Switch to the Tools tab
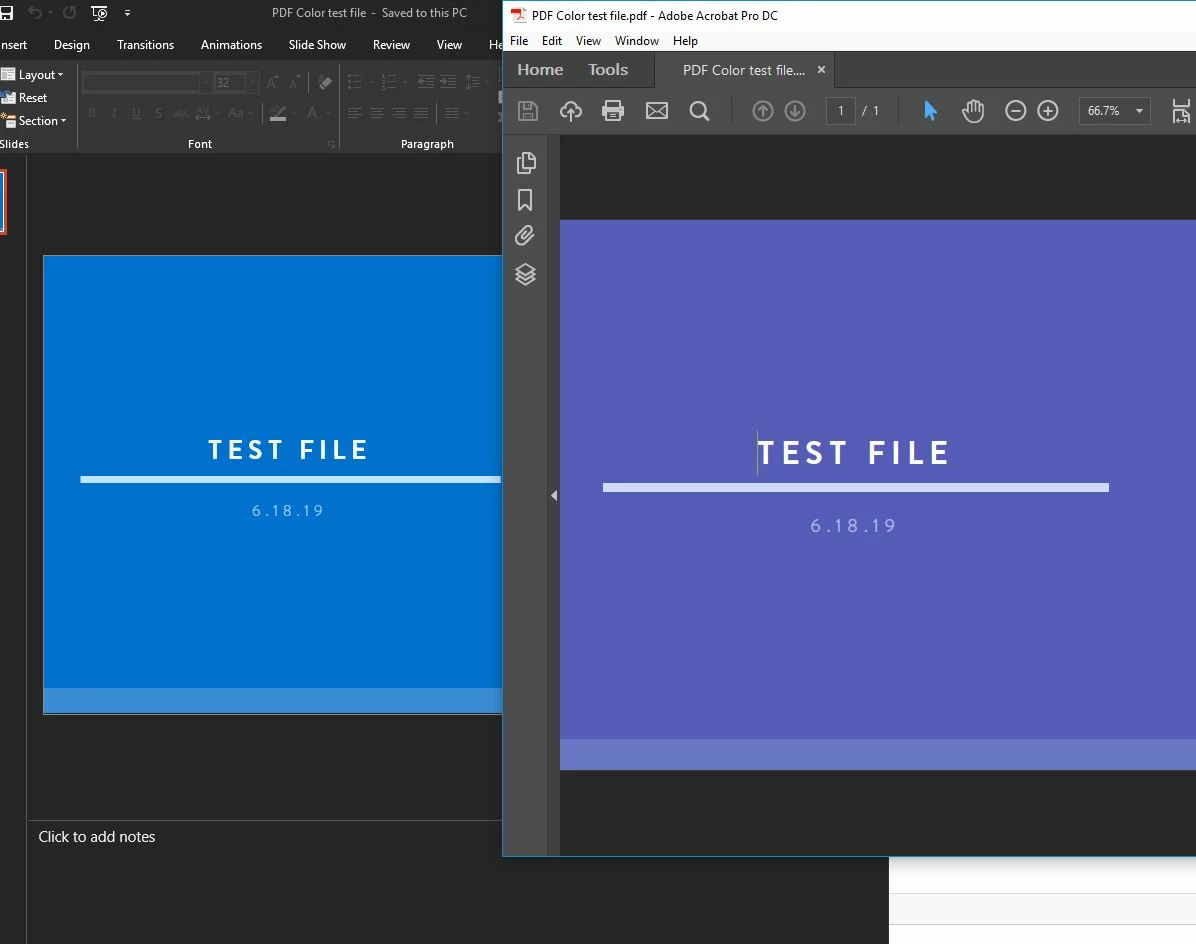1196x944 pixels. pyautogui.click(x=608, y=69)
